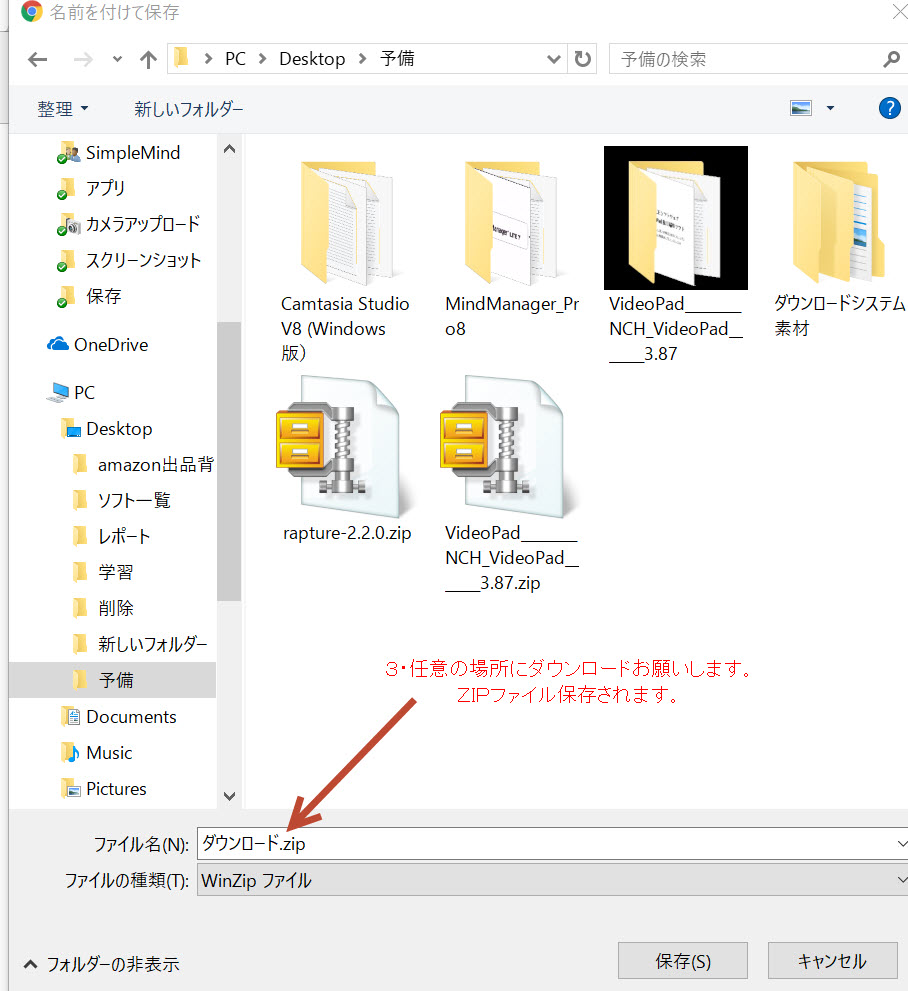Viewport: 908px width, 991px height.
Task: Select the VideoPad 3.87.zip archive icon
Action: coord(510,446)
